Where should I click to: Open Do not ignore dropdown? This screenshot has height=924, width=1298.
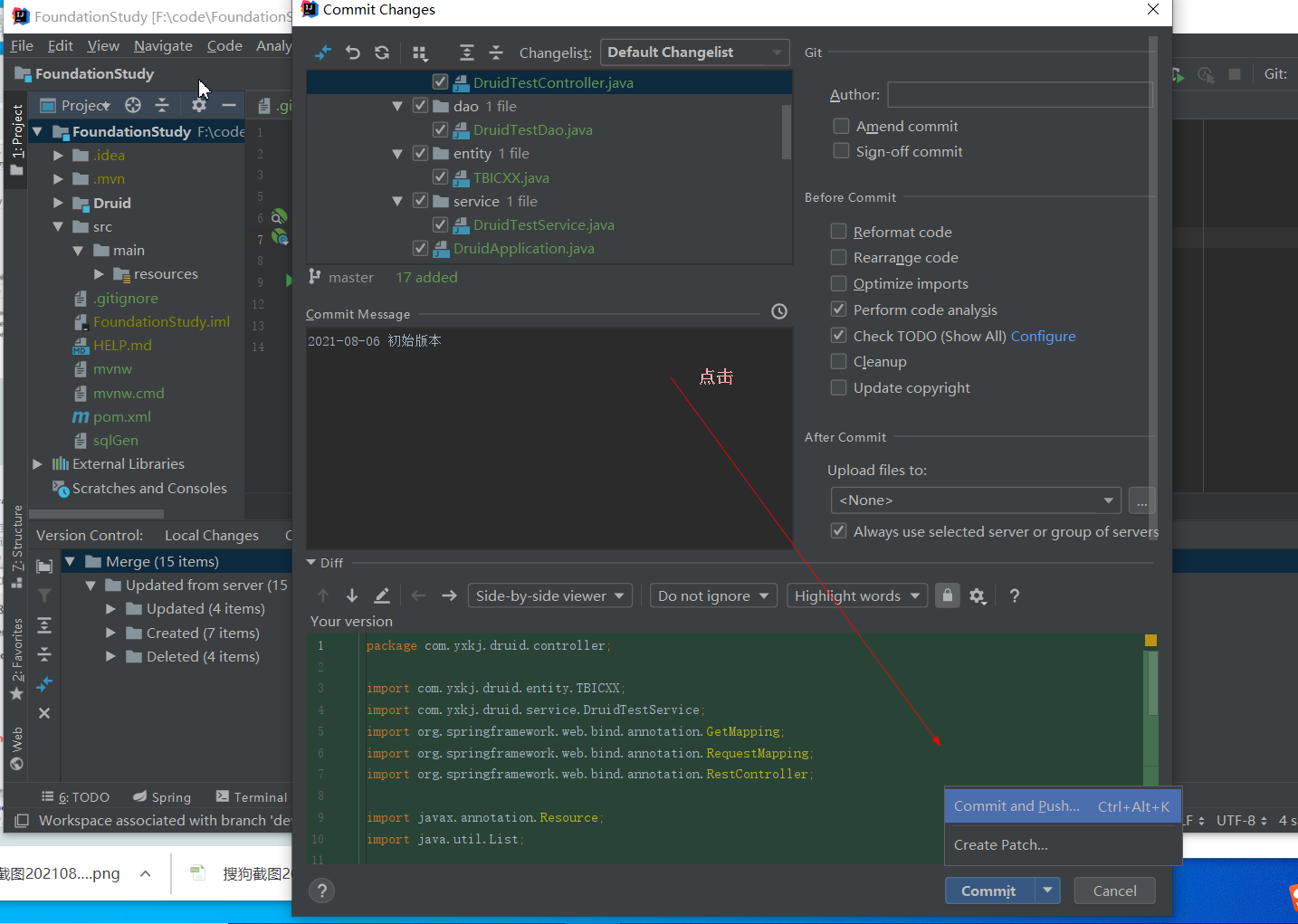[713, 595]
